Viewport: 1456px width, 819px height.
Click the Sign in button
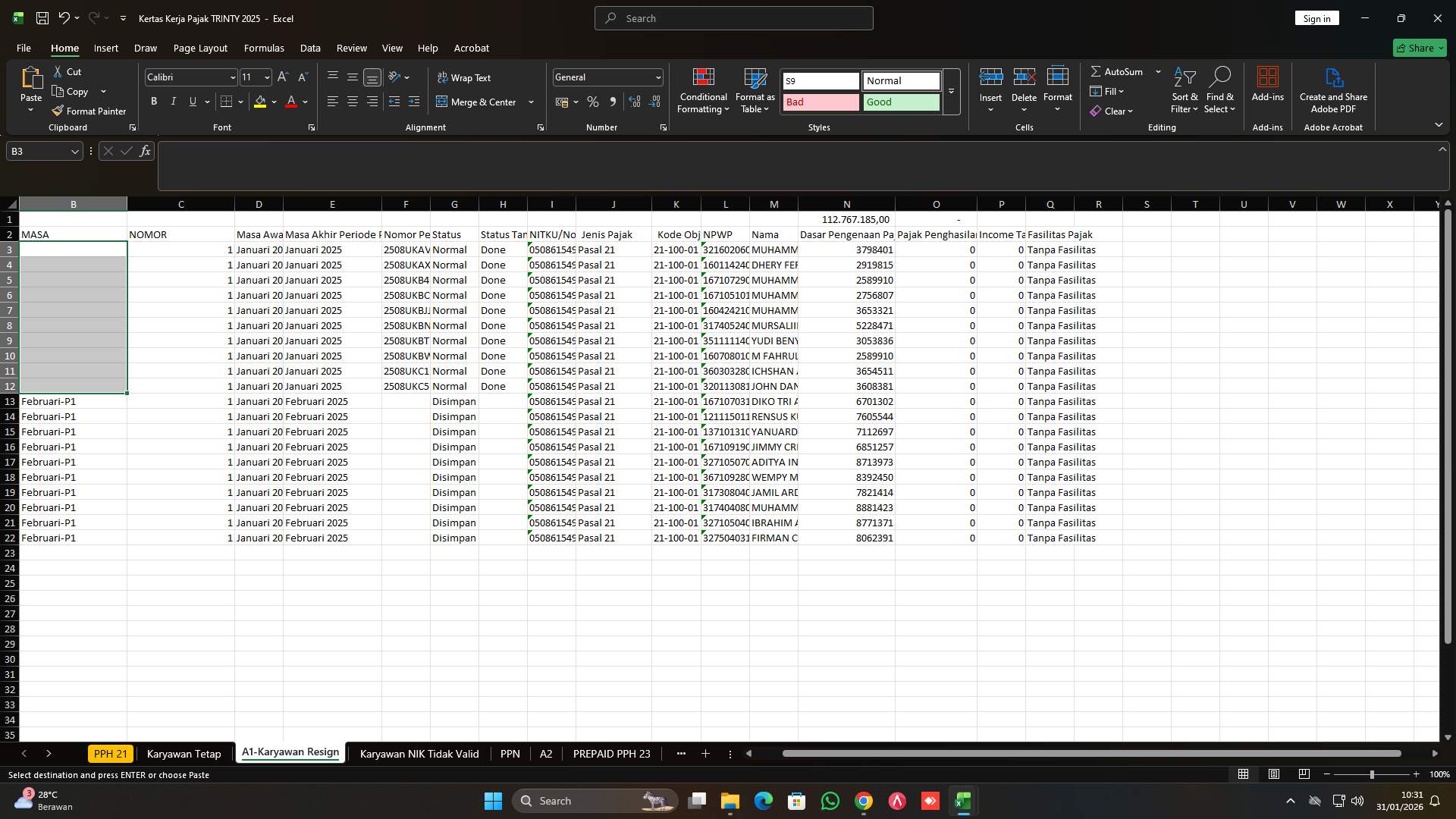coord(1316,17)
